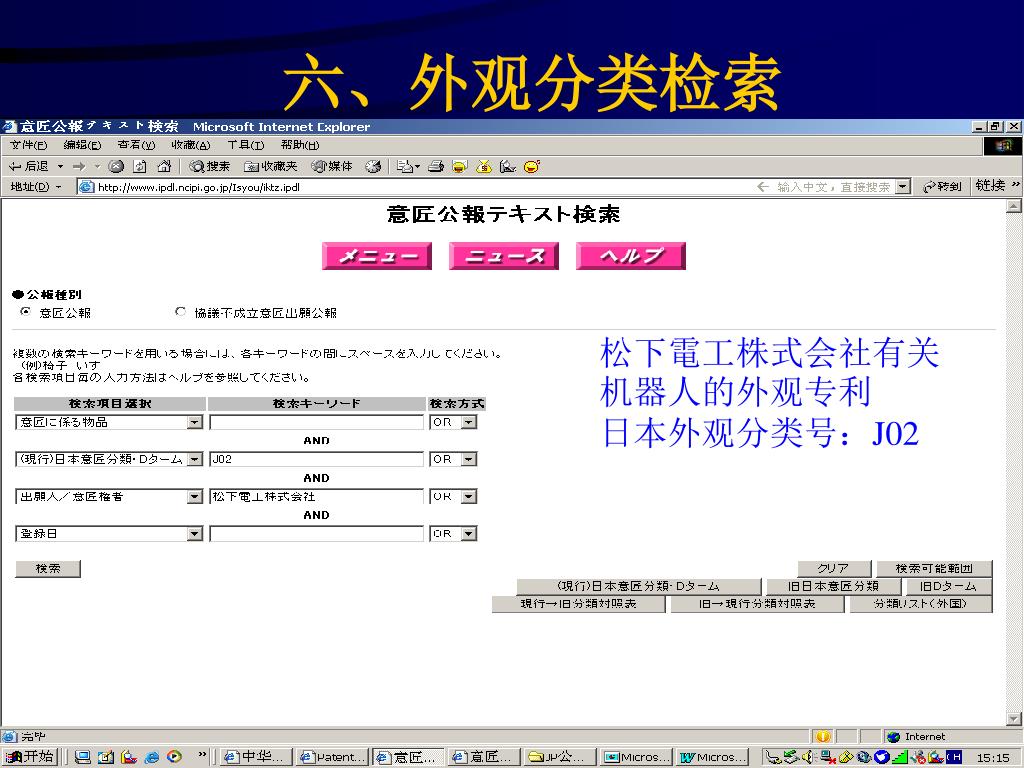
Task: Open the 查看(V) menu
Action: point(136,145)
